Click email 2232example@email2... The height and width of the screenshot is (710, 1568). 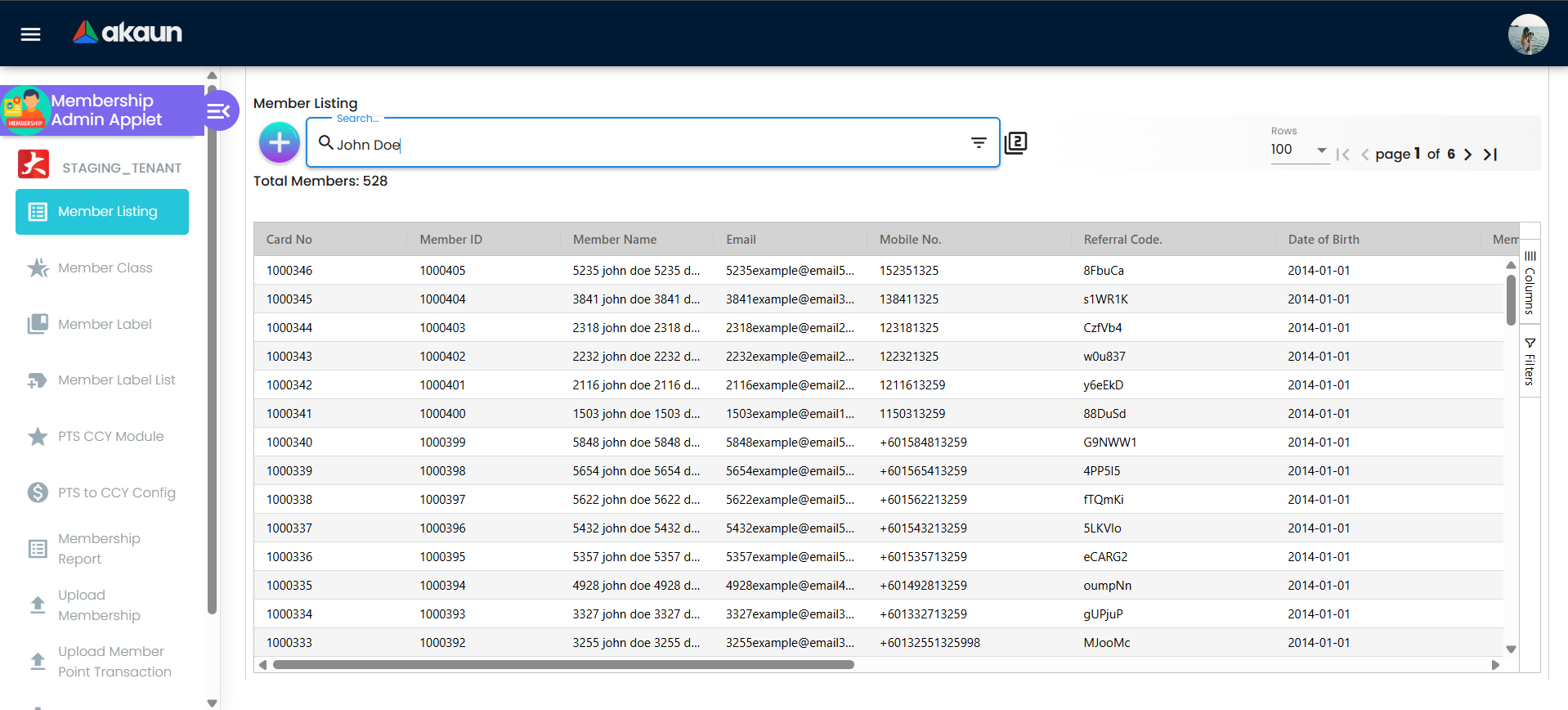pos(790,357)
